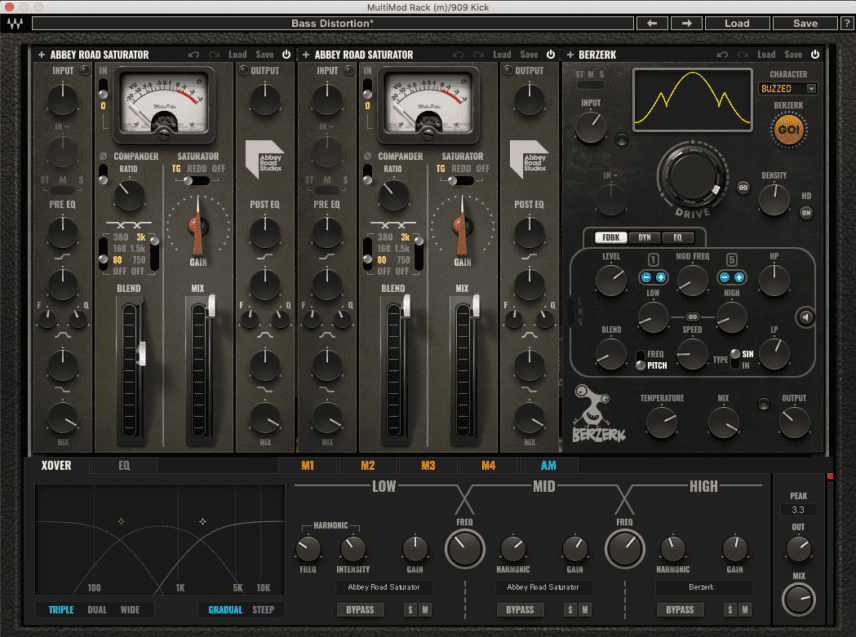Click the Berzerk speaker monitor icon
856x637 pixels.
[805, 317]
